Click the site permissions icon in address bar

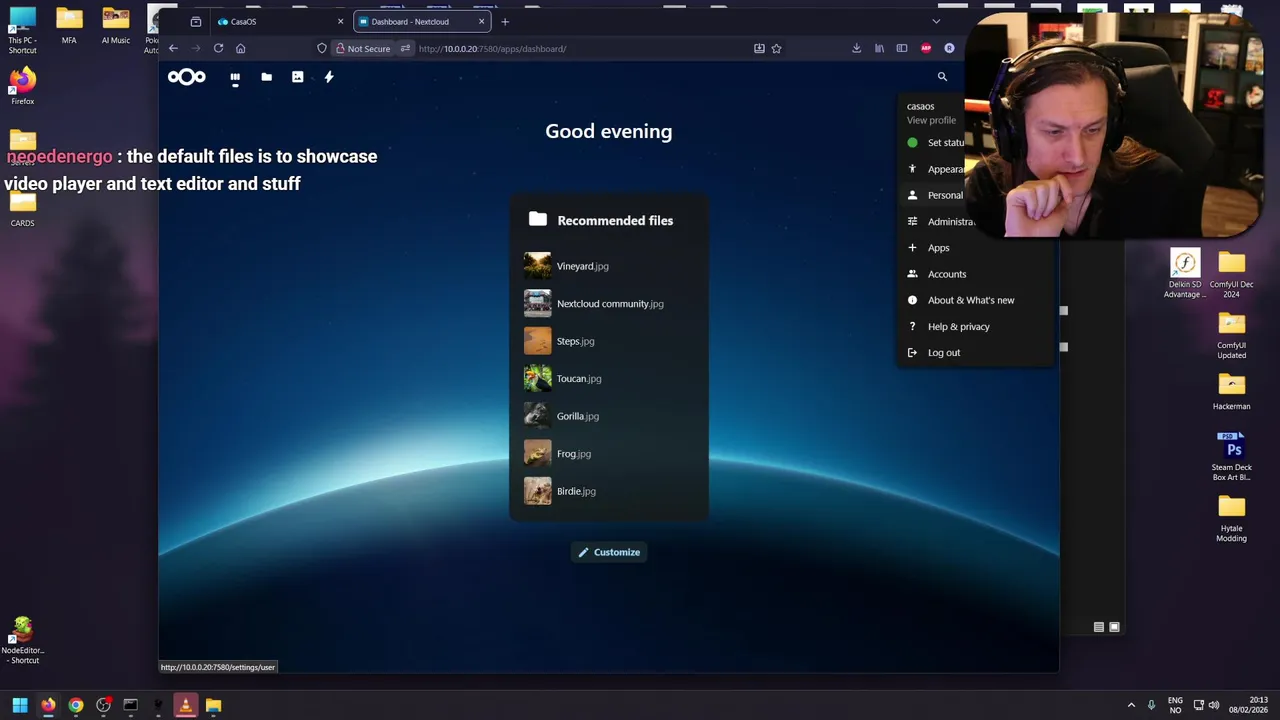tap(405, 48)
